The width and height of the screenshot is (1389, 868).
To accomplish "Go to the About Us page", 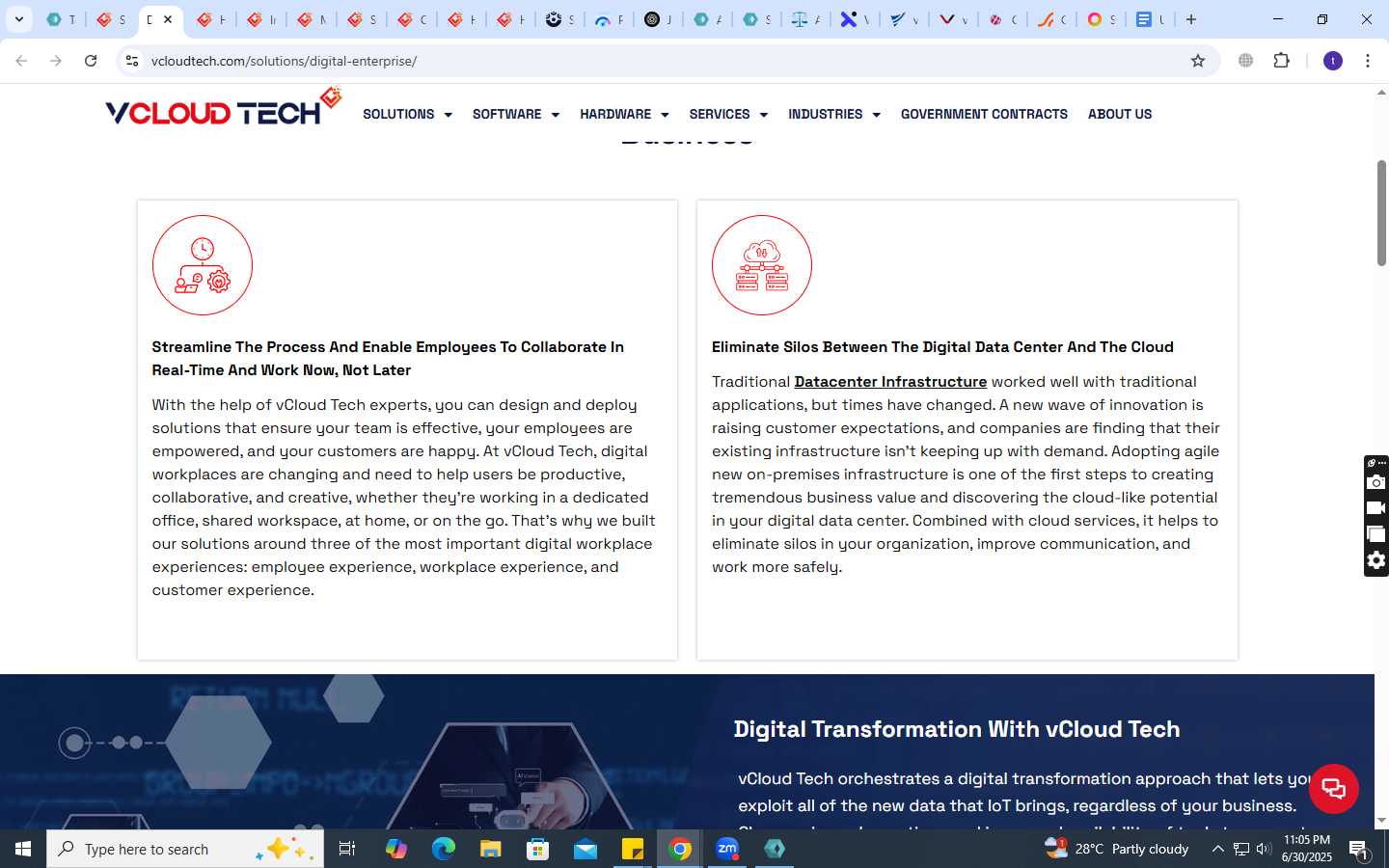I will coord(1120,114).
